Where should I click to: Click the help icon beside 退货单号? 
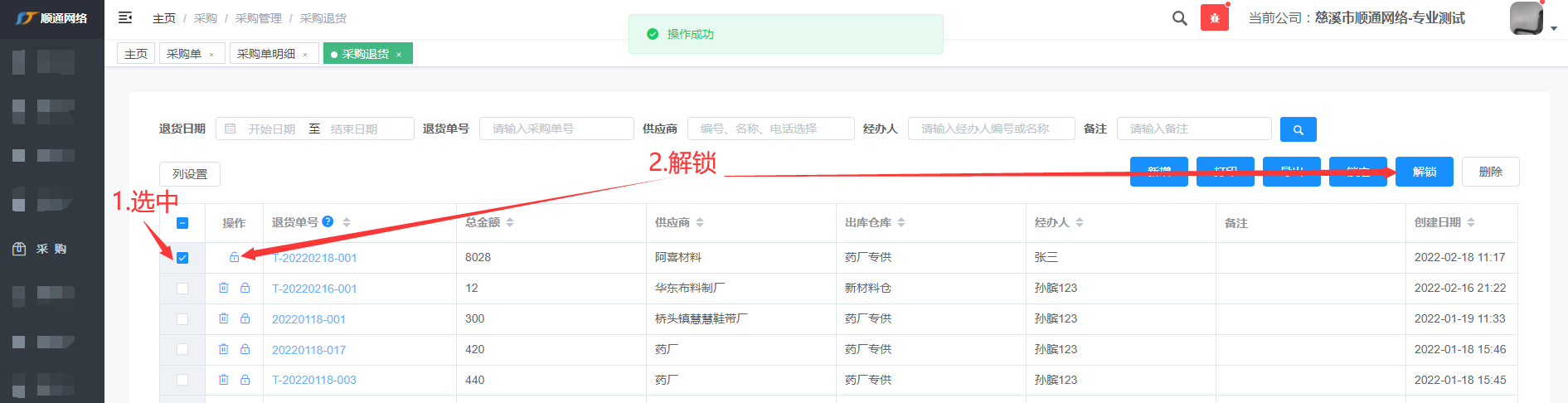(328, 221)
